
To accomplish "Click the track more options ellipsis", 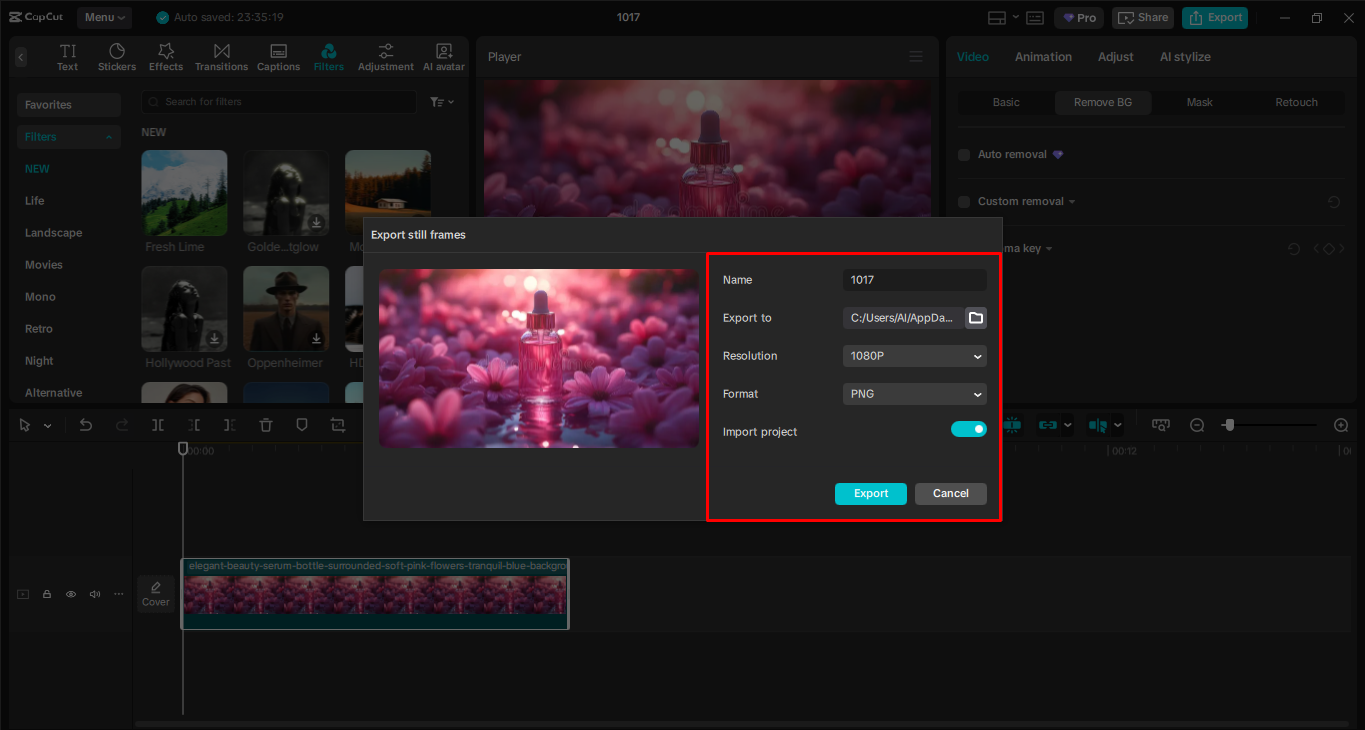I will (x=119, y=594).
